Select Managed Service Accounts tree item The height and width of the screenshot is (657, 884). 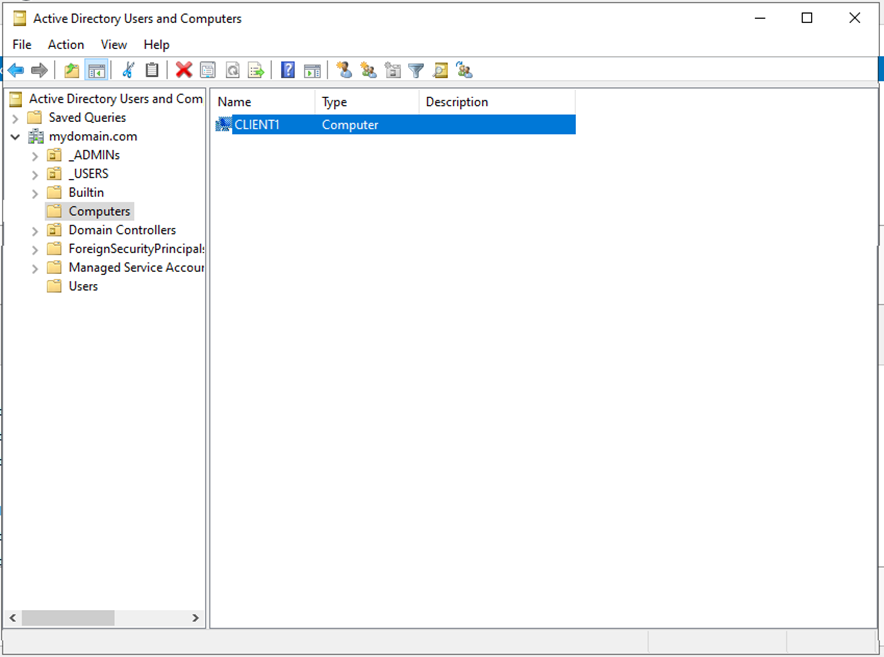point(136,267)
